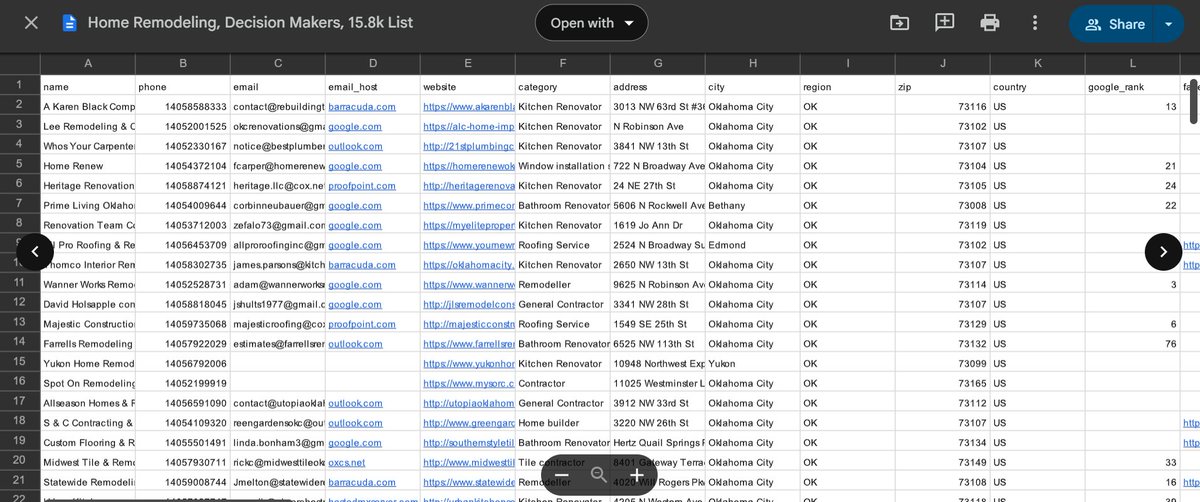Select 'Home builder' category cell

(562, 422)
